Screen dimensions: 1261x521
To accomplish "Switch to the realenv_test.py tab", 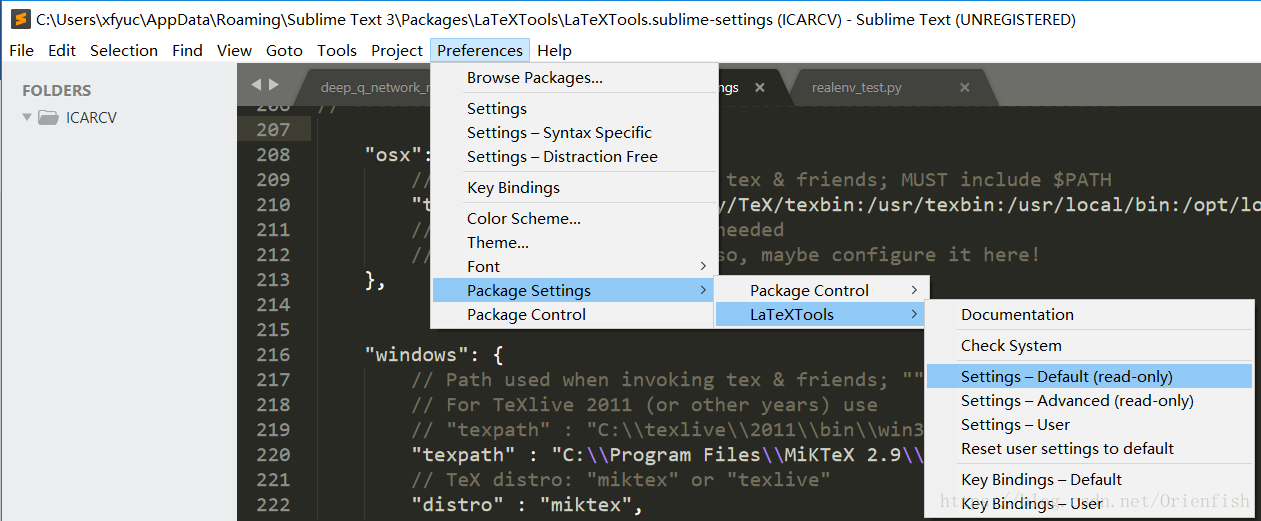I will (856, 87).
